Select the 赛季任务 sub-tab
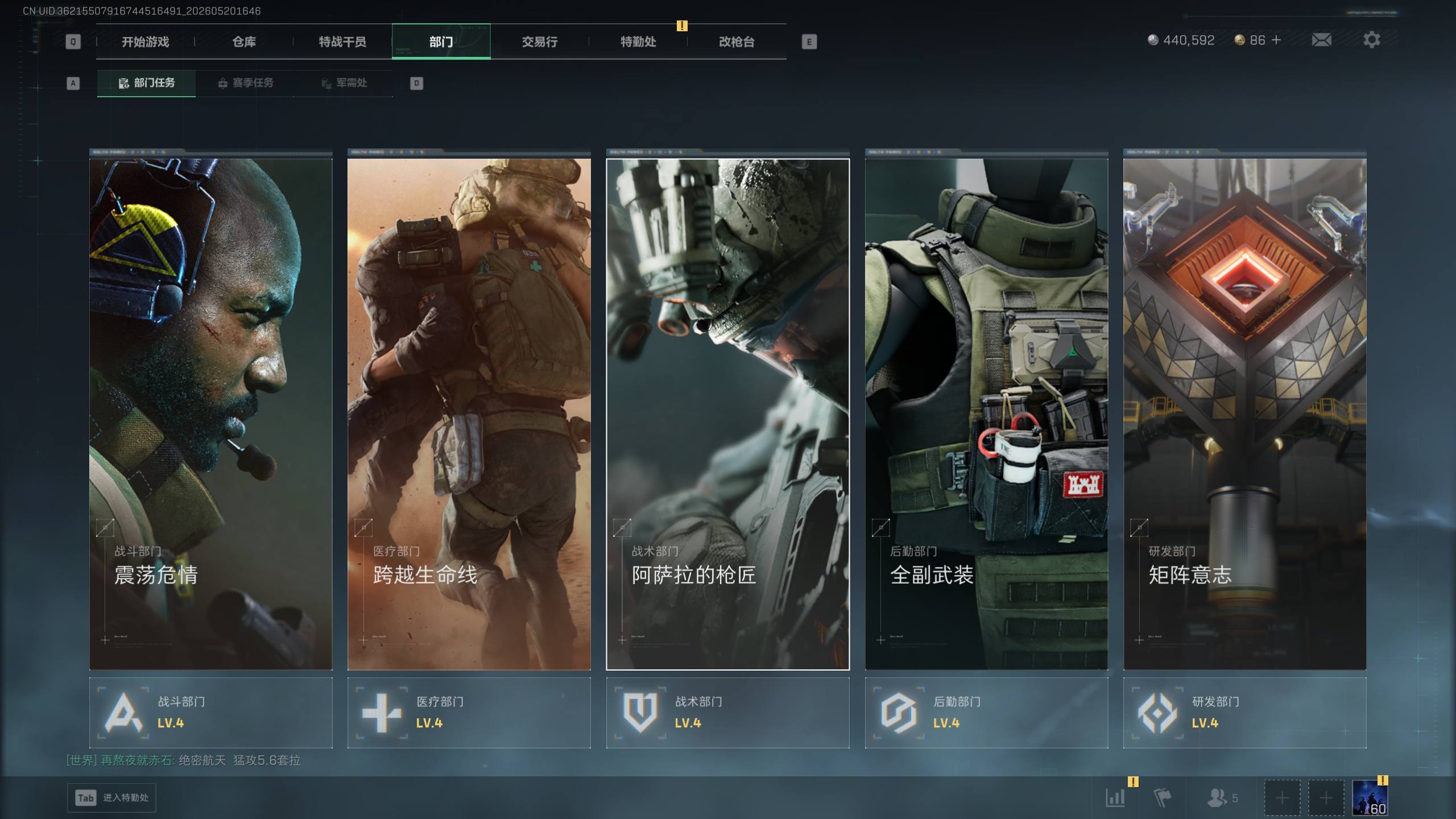The height and width of the screenshot is (819, 1456). (x=245, y=83)
